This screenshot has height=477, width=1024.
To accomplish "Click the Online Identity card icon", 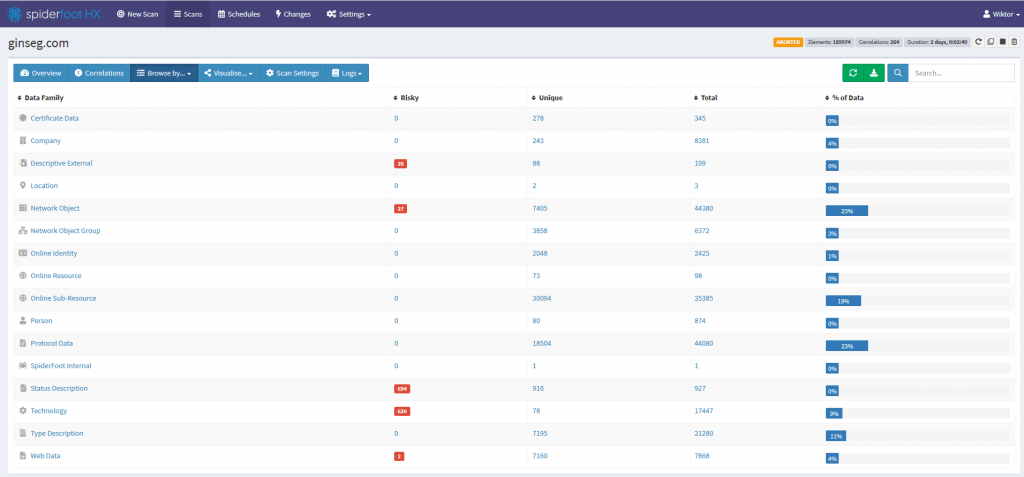I will (23, 253).
